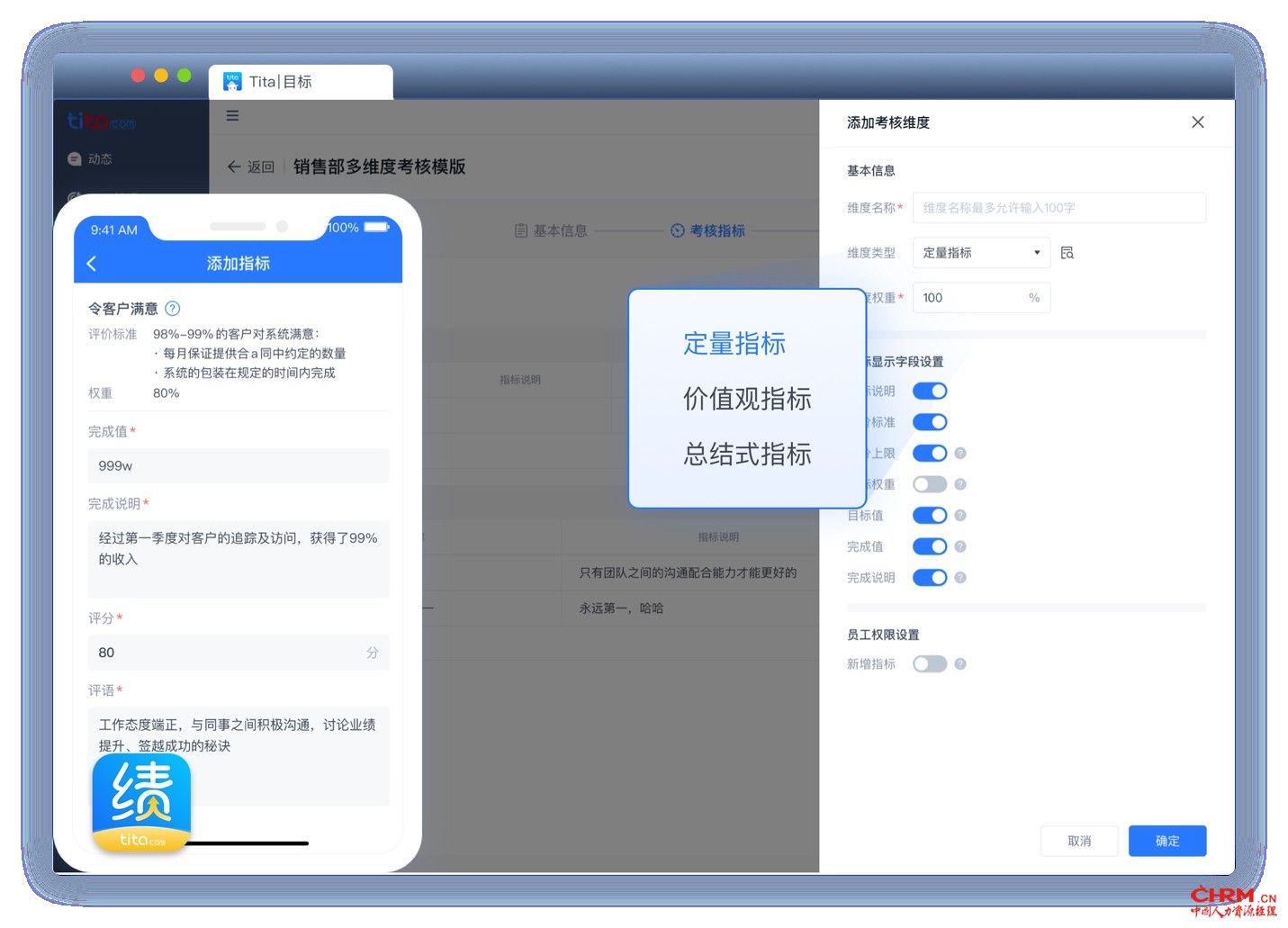Close the 添加考核维度 panel
Image resolution: width=1288 pixels, height=928 pixels.
tap(1197, 122)
